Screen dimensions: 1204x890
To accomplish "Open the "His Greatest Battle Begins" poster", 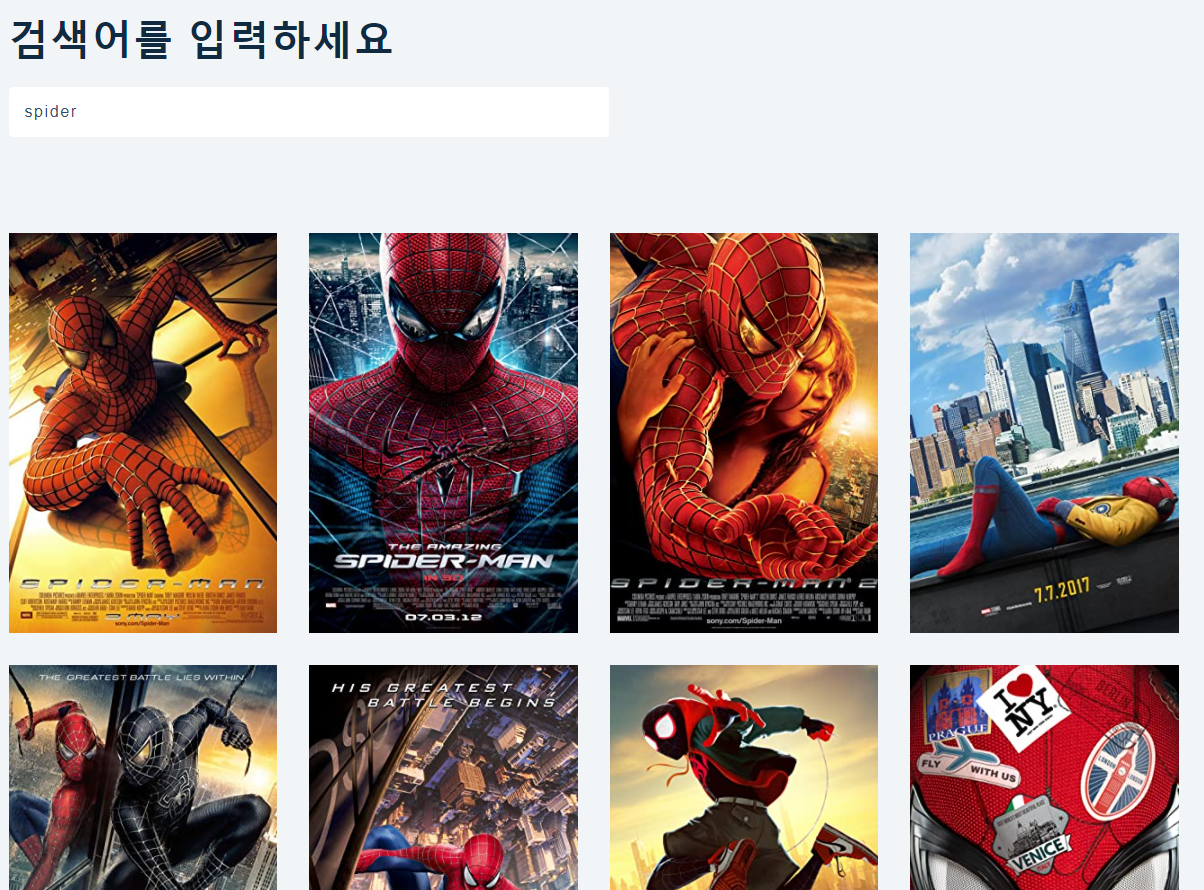I will pos(443,777).
